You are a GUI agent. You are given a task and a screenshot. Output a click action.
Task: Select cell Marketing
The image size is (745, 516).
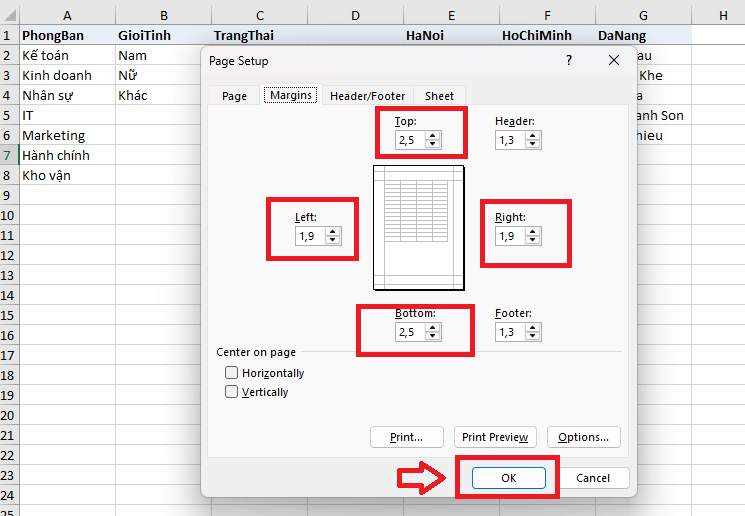(x=67, y=135)
